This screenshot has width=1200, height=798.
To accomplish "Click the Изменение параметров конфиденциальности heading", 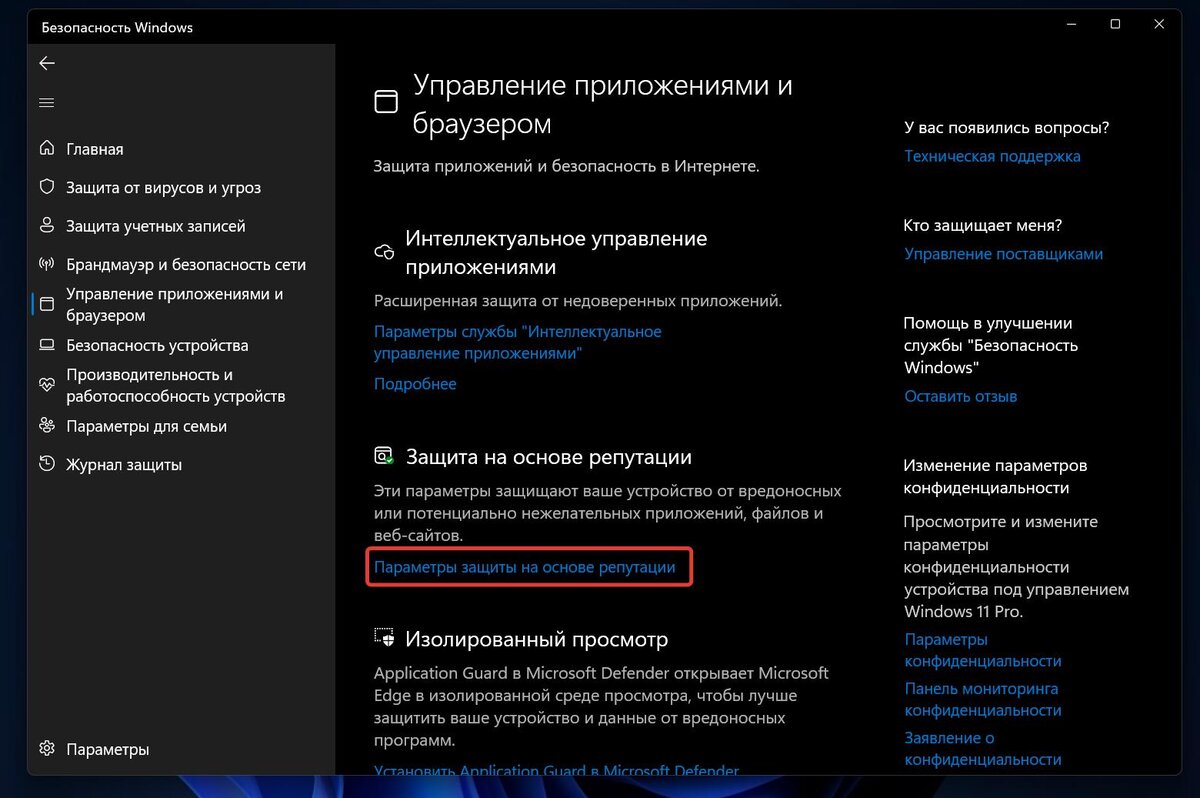I will point(995,477).
